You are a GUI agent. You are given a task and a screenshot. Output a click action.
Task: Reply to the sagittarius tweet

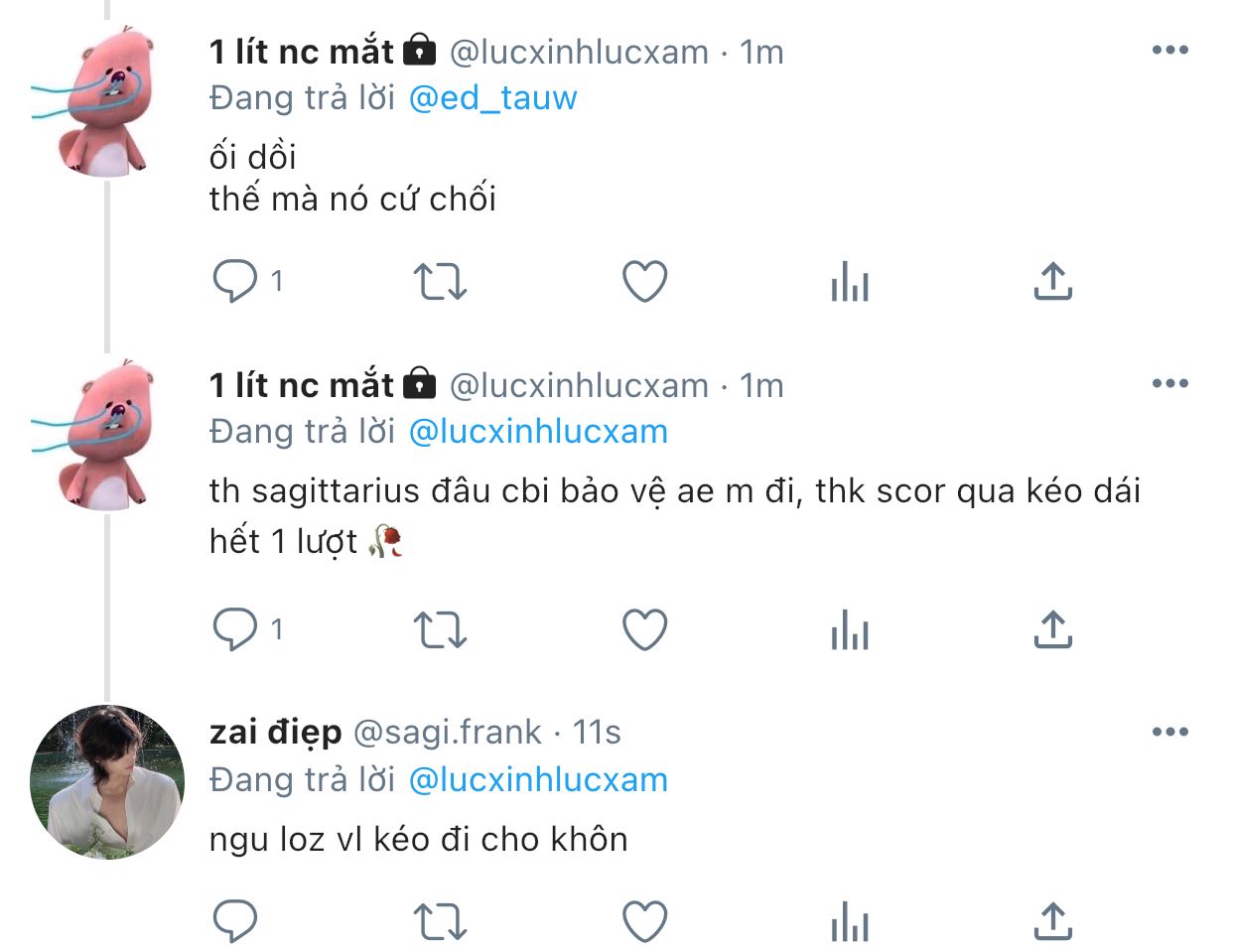[x=235, y=629]
